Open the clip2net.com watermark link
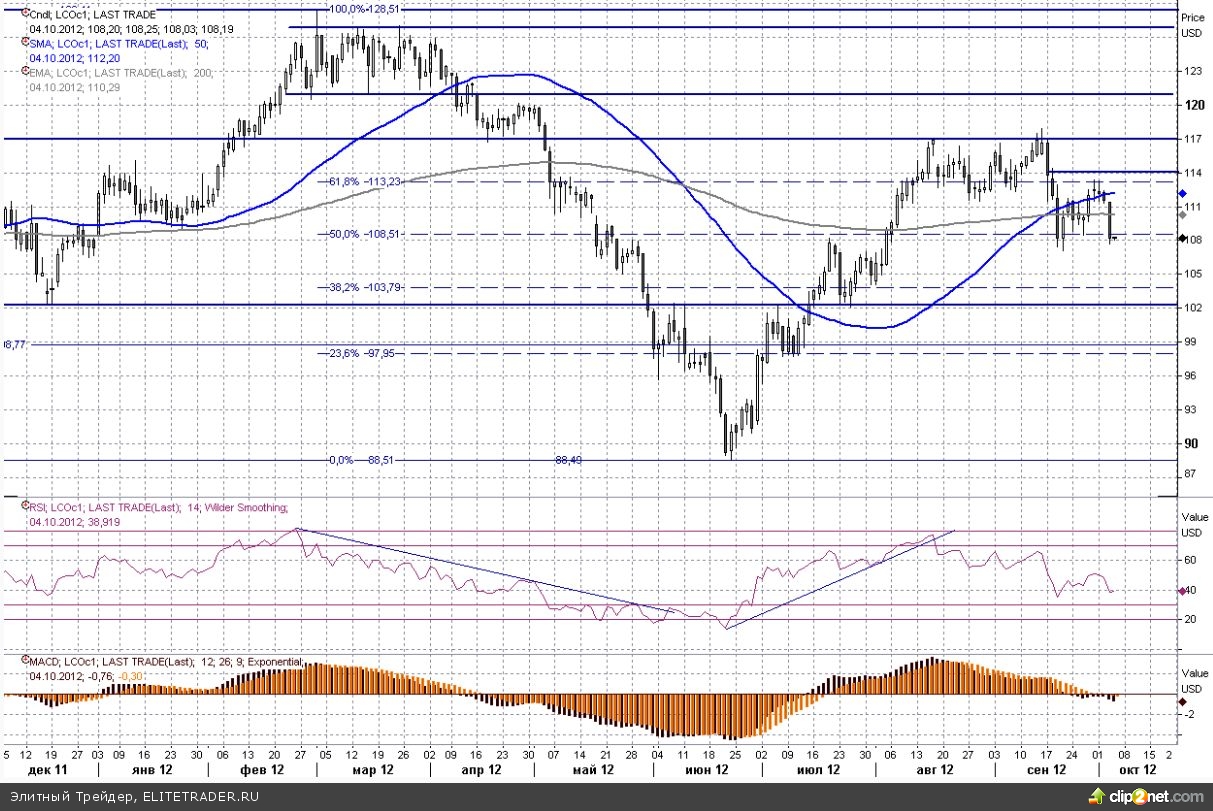Screen dimensions: 1213x811 coord(1157,797)
